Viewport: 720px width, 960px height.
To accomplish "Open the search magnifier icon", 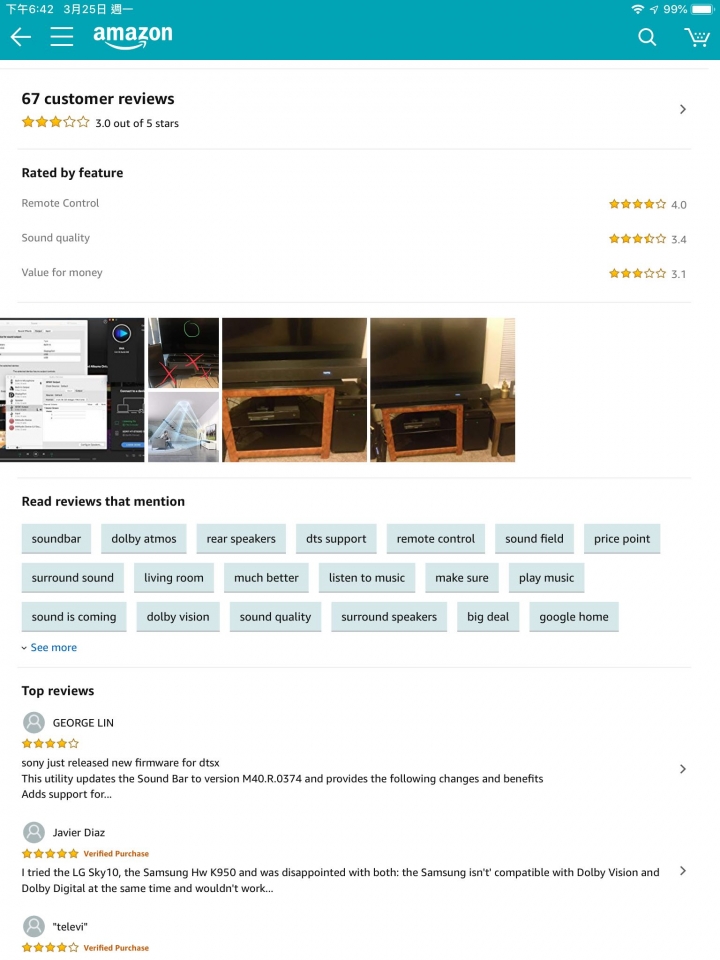I will tap(647, 37).
